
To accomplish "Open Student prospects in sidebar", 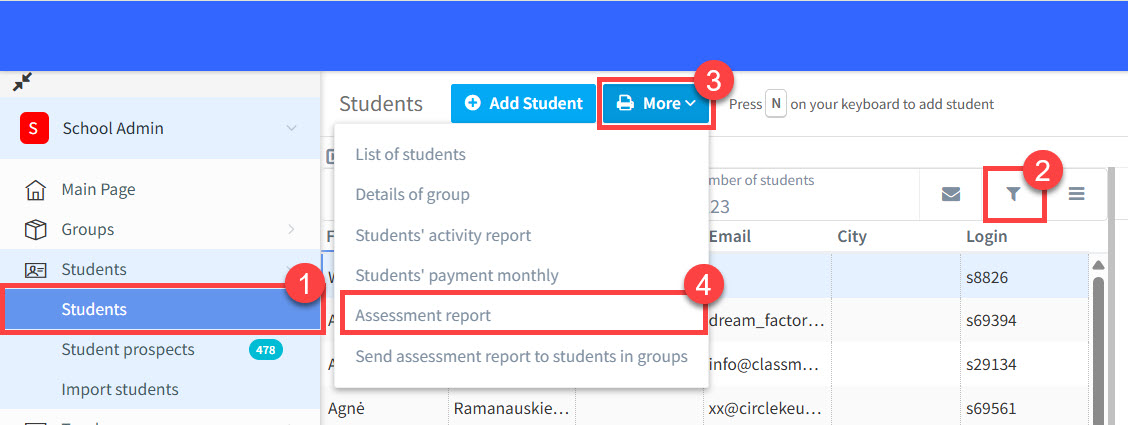I will tap(128, 350).
